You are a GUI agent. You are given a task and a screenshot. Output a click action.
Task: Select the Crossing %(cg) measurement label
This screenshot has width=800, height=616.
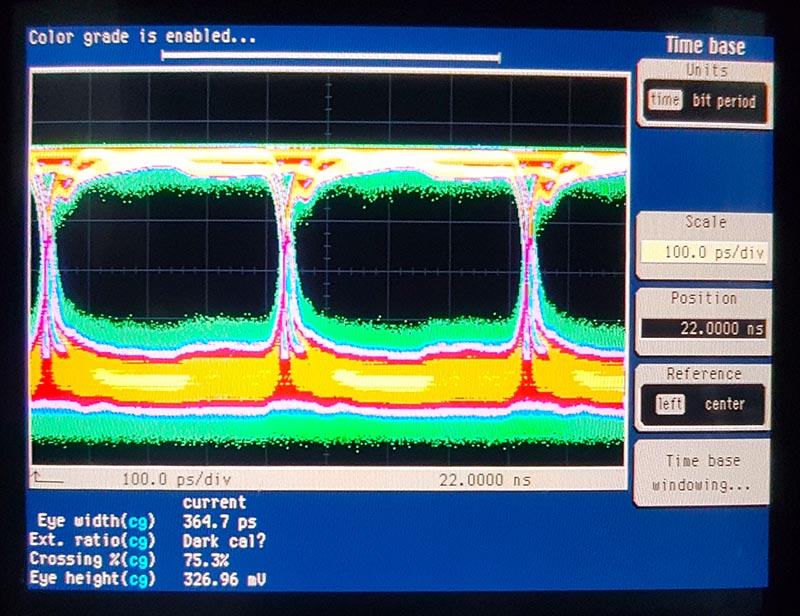coord(93,559)
